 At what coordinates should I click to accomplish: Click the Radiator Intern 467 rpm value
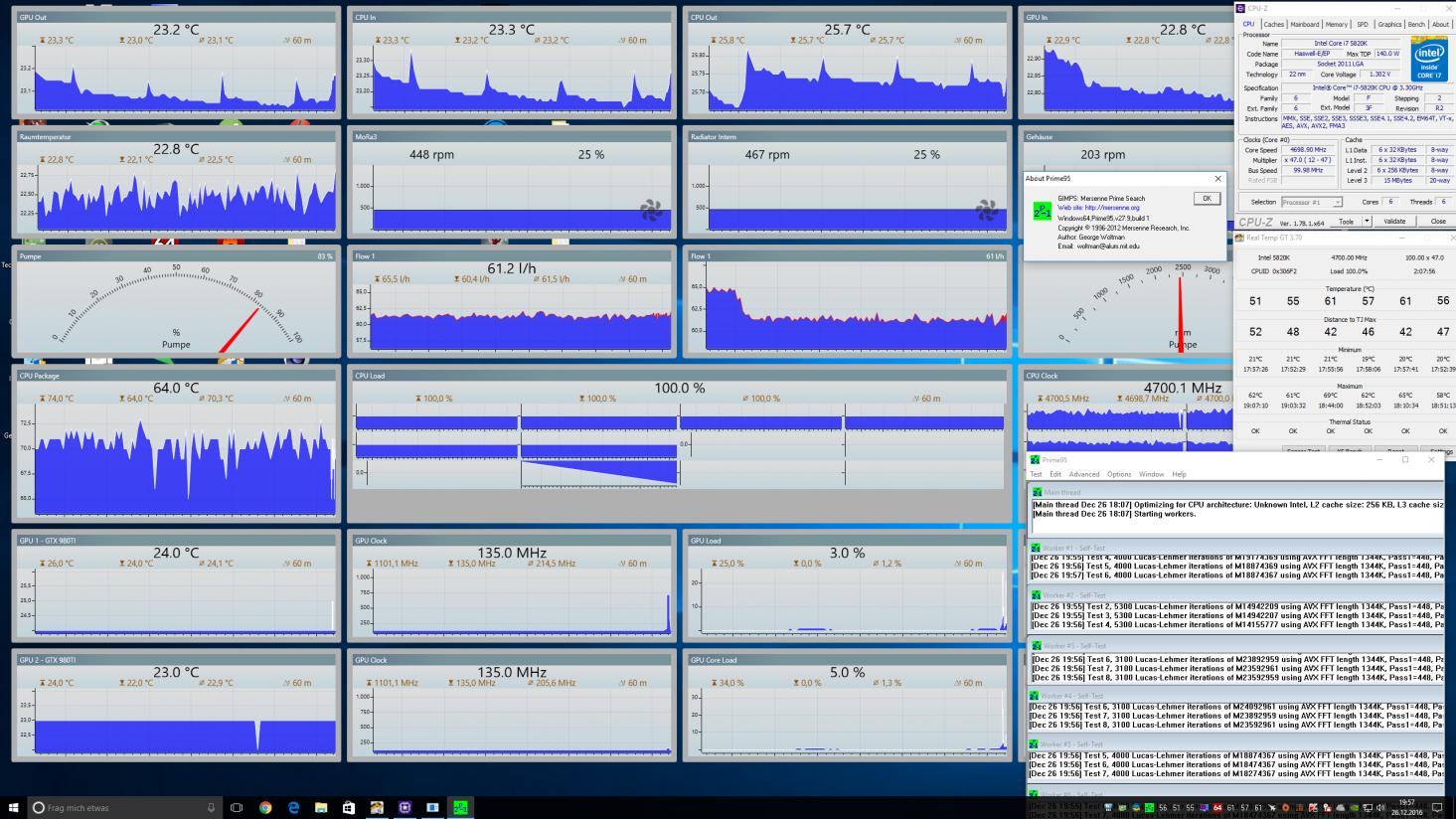click(767, 155)
